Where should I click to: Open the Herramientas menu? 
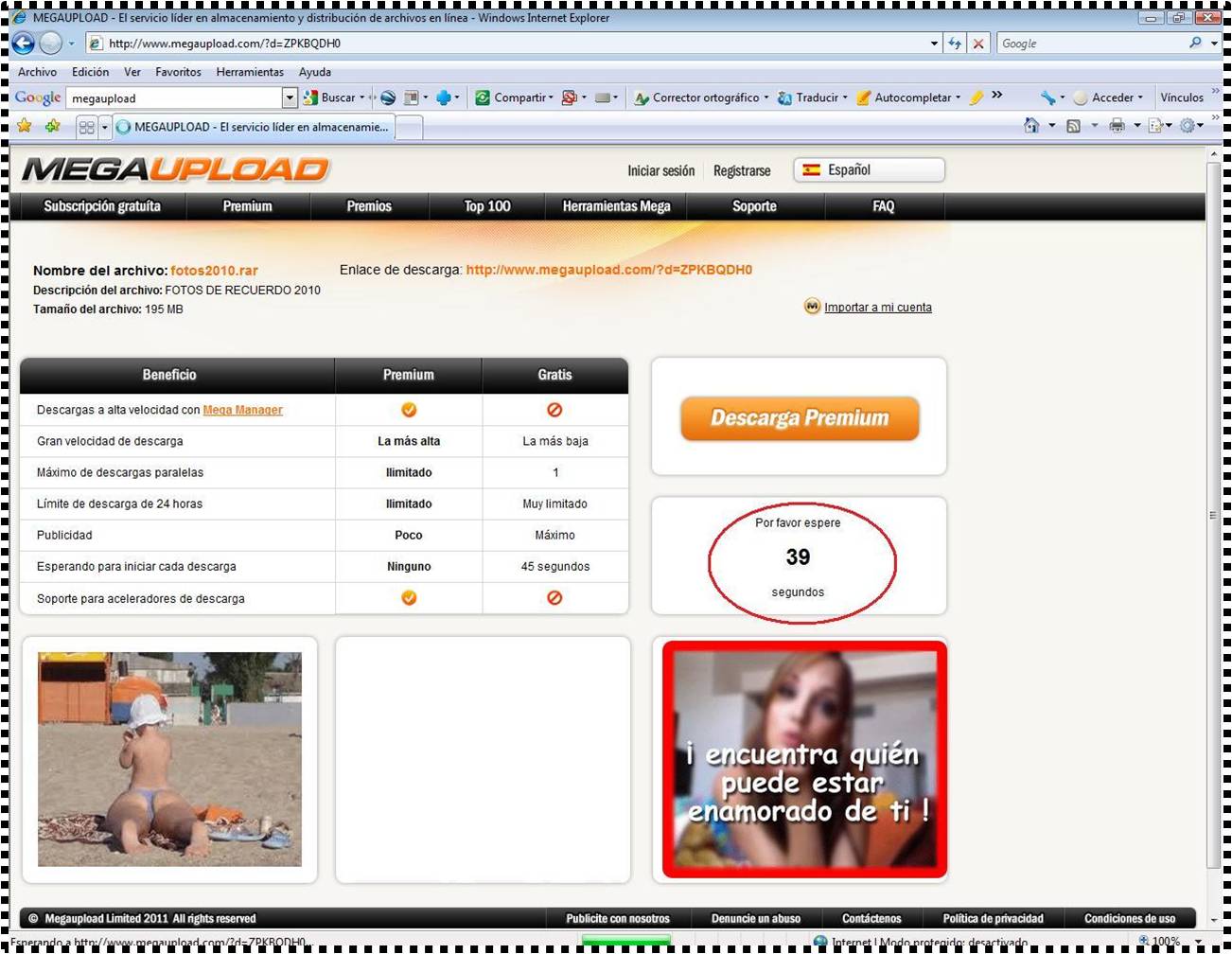tap(250, 72)
